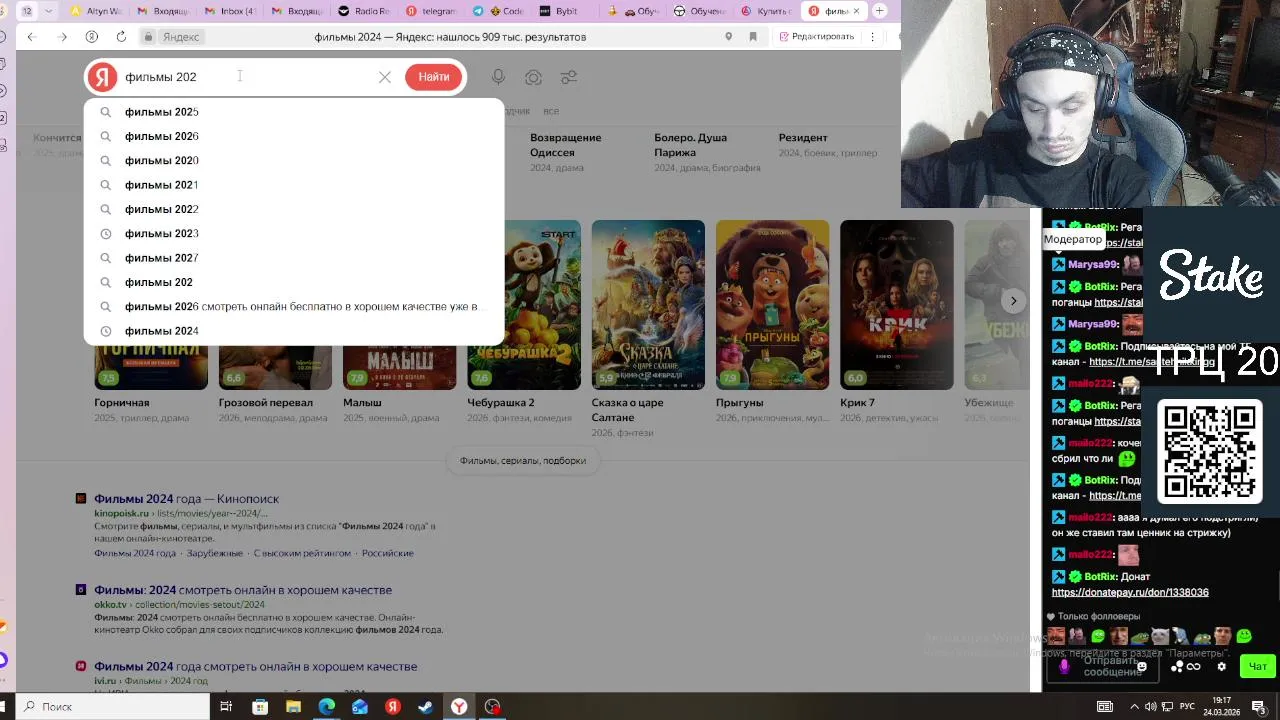Open Steam from the taskbar
The image size is (1280, 720).
(x=425, y=707)
